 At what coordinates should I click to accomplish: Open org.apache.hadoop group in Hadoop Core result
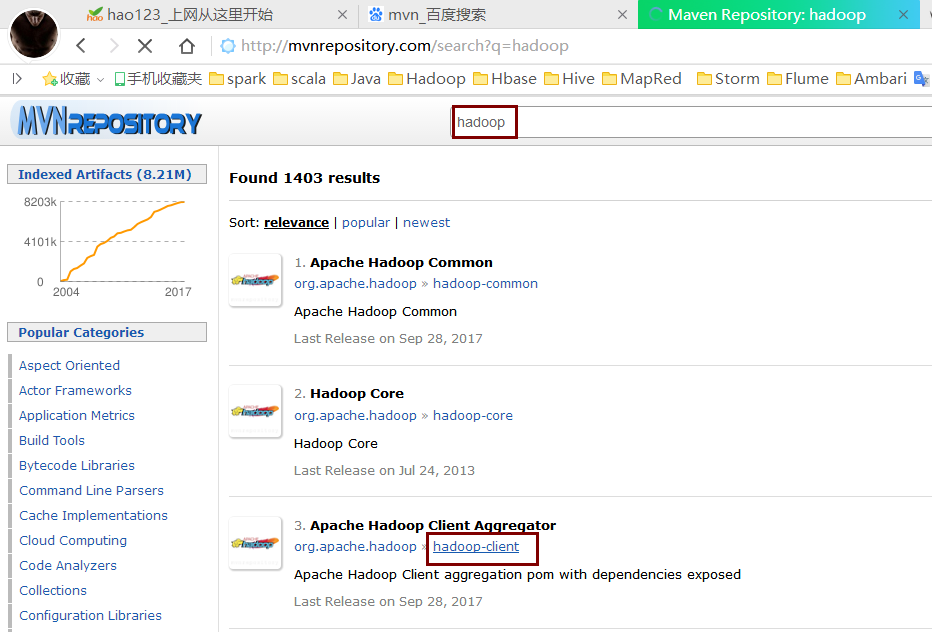click(355, 416)
